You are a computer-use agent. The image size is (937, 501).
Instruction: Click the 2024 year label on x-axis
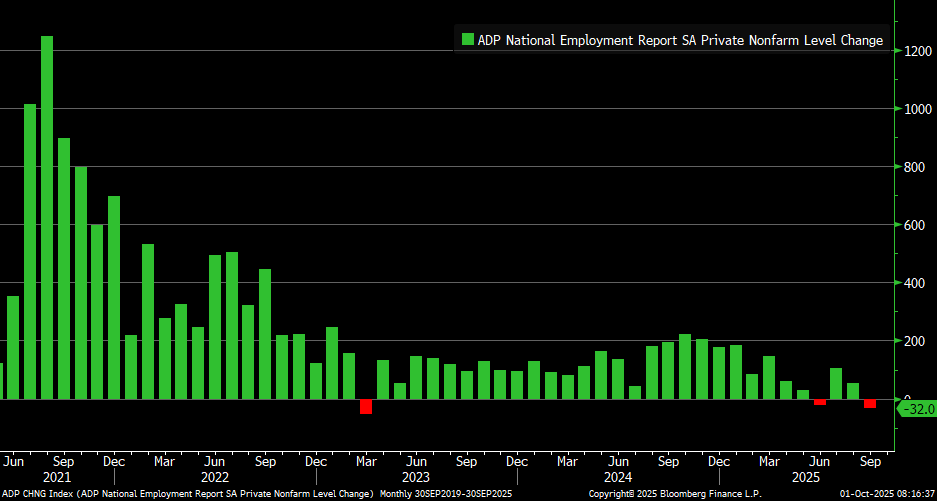coord(618,478)
